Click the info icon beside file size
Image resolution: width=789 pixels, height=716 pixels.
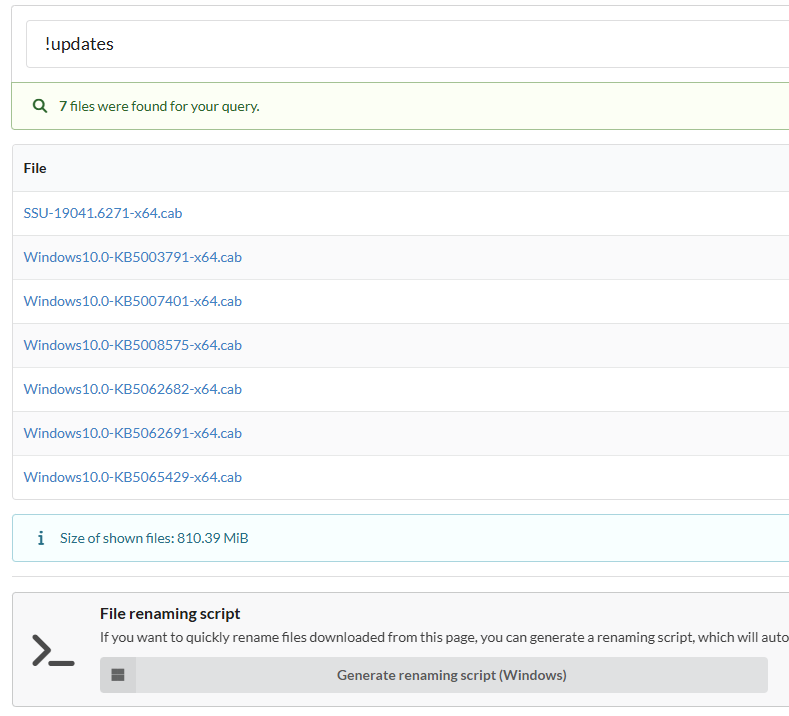pyautogui.click(x=41, y=538)
